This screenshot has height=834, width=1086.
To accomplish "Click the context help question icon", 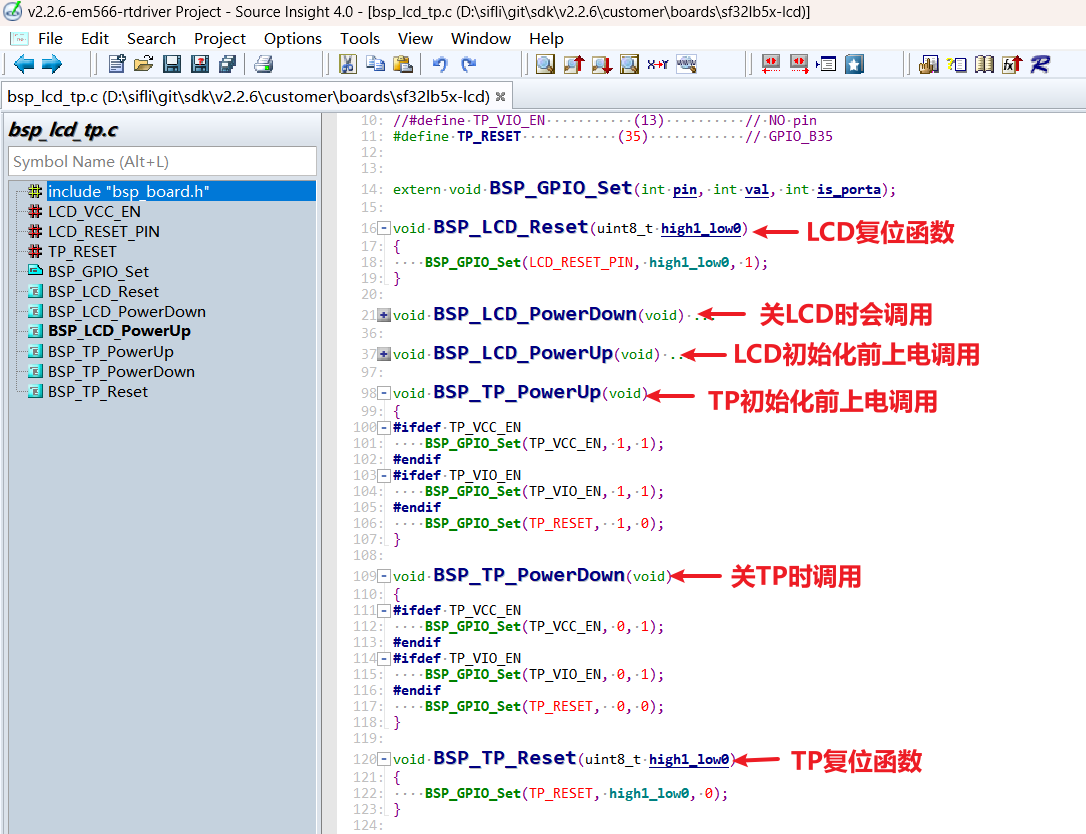I will coord(956,64).
